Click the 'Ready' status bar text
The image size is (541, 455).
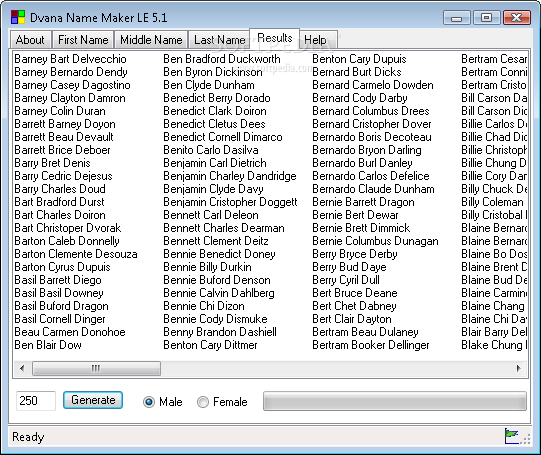click(x=28, y=437)
